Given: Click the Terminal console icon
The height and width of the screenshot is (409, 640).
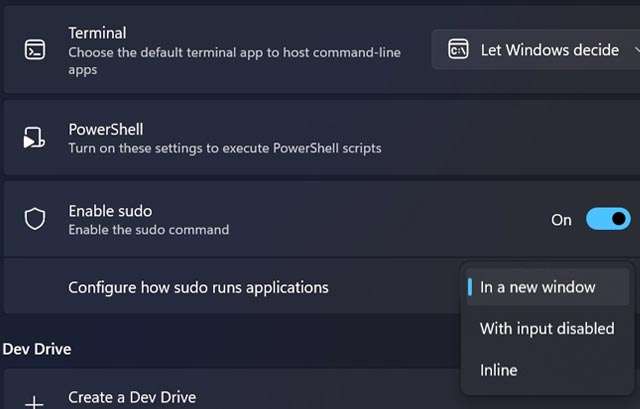Looking at the screenshot, I should tap(34, 51).
